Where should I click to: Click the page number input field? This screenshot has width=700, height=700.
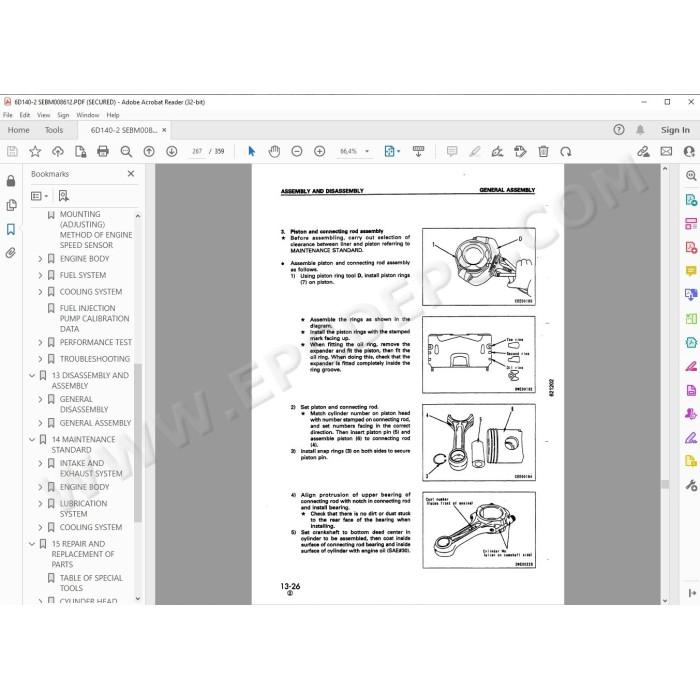point(197,152)
